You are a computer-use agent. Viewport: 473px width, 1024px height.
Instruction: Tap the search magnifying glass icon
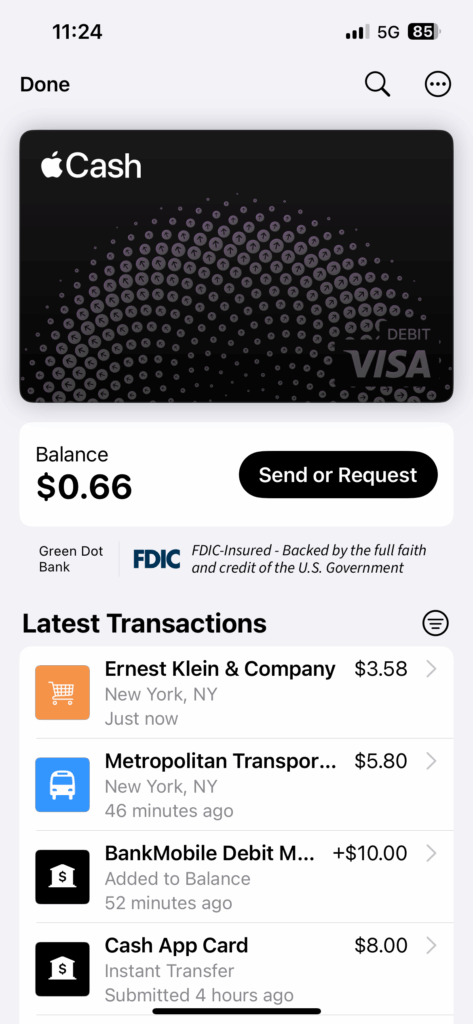pos(377,84)
